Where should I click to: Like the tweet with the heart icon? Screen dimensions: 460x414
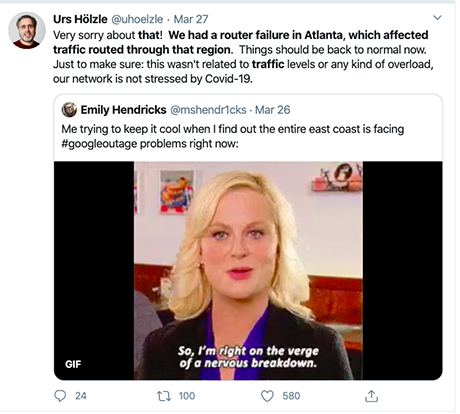[267, 396]
